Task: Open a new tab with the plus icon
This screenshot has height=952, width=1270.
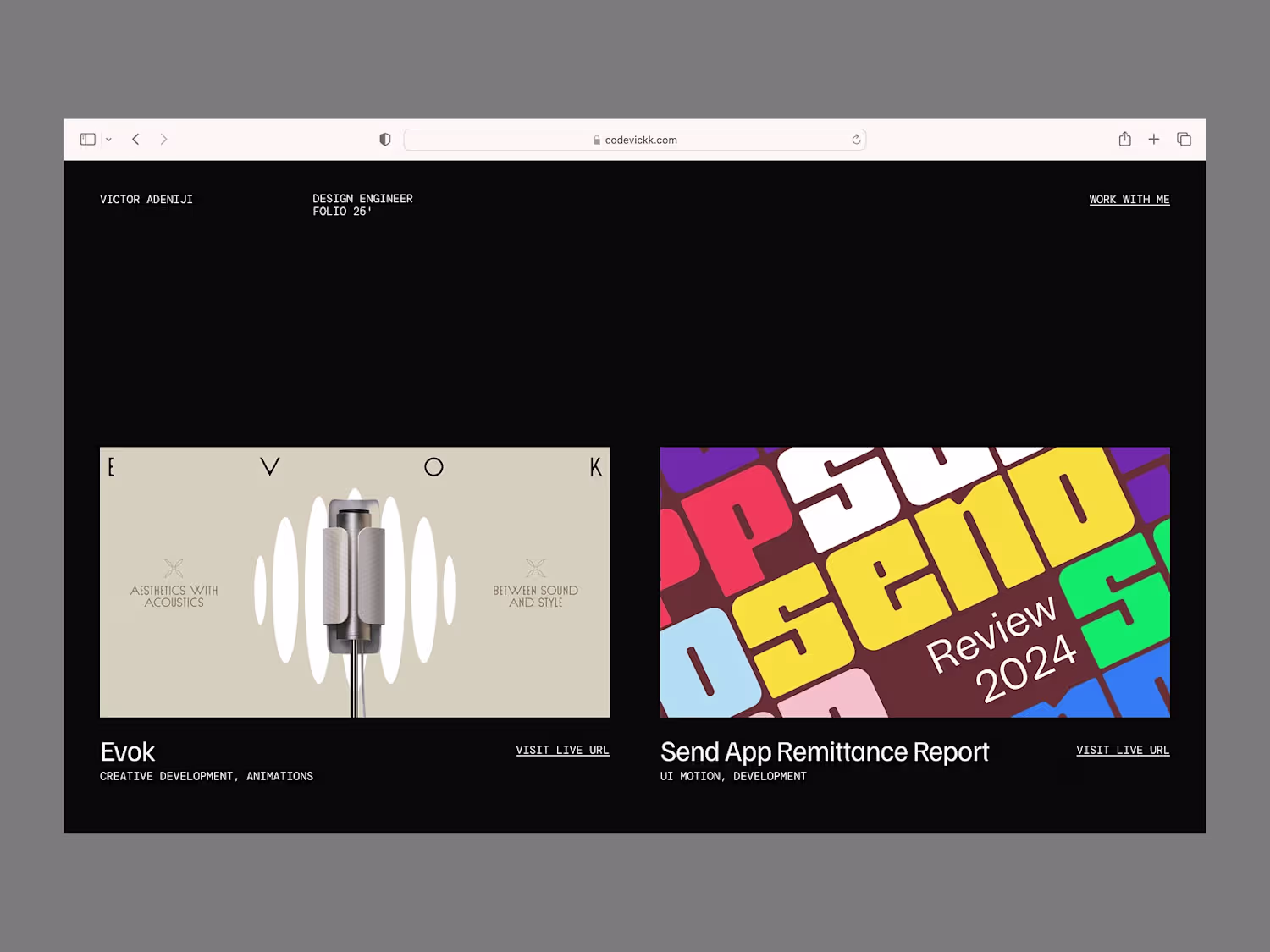Action: tap(1154, 139)
